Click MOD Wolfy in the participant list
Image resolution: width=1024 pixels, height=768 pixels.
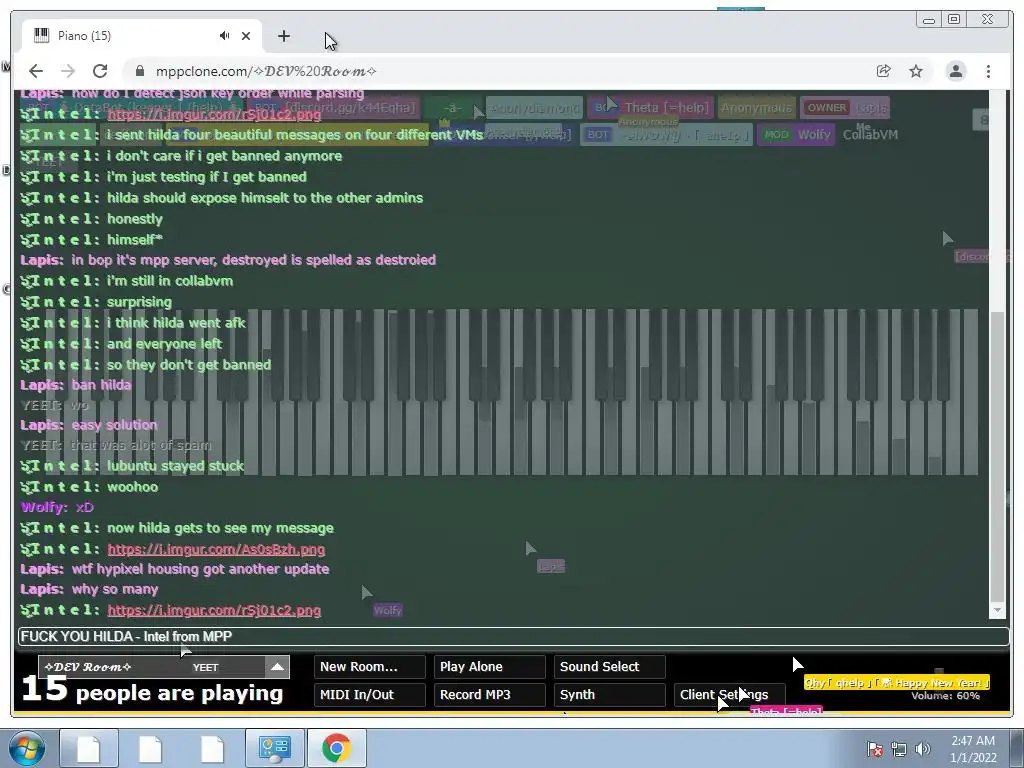click(x=795, y=135)
